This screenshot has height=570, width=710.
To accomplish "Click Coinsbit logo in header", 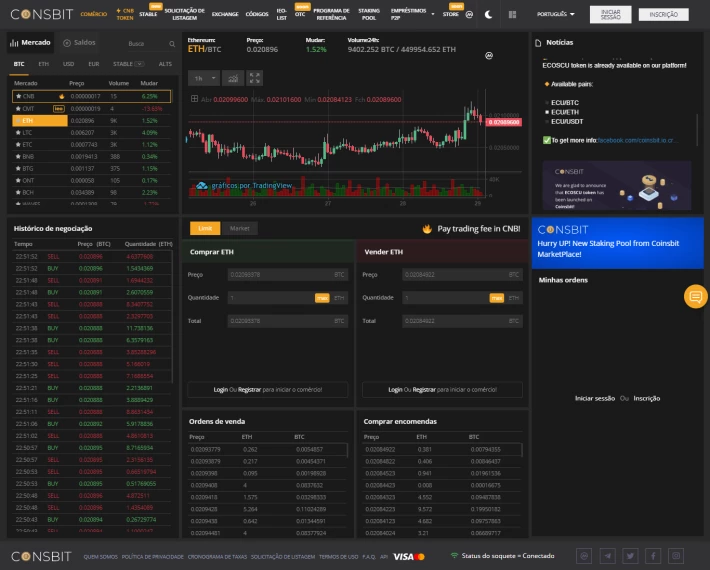I will point(41,14).
